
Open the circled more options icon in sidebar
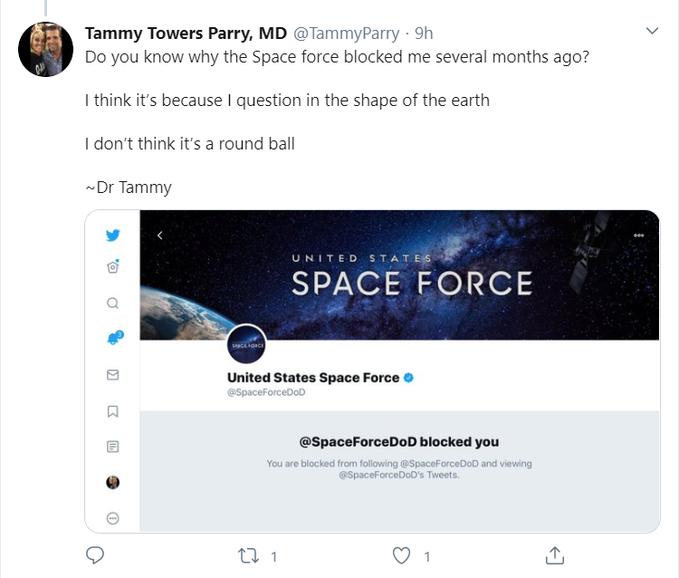click(x=113, y=518)
